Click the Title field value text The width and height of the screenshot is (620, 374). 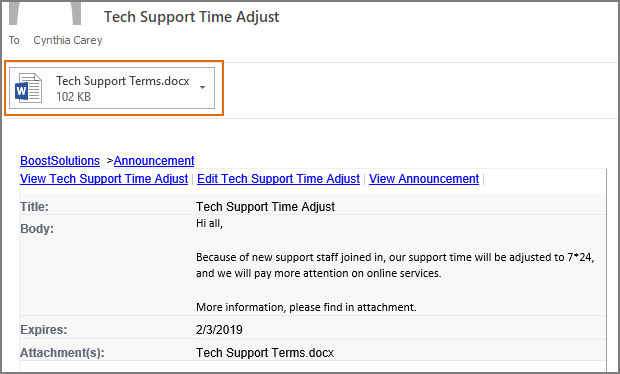click(265, 206)
